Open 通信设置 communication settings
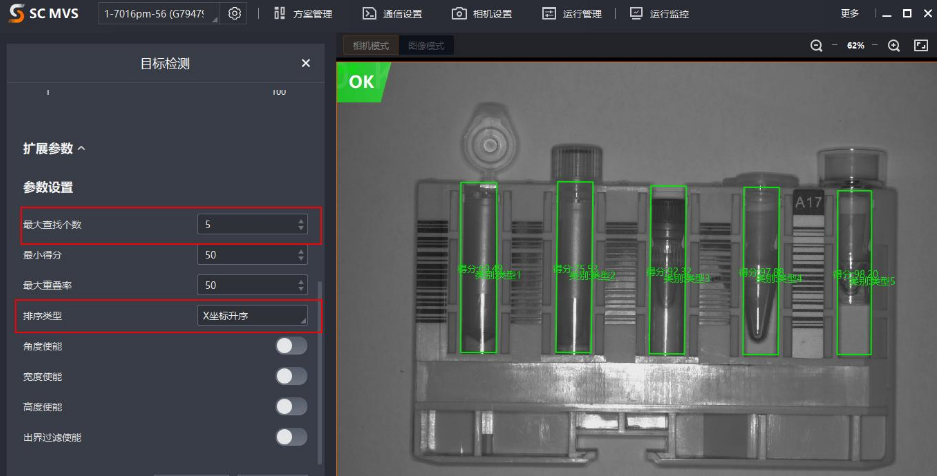 point(369,14)
